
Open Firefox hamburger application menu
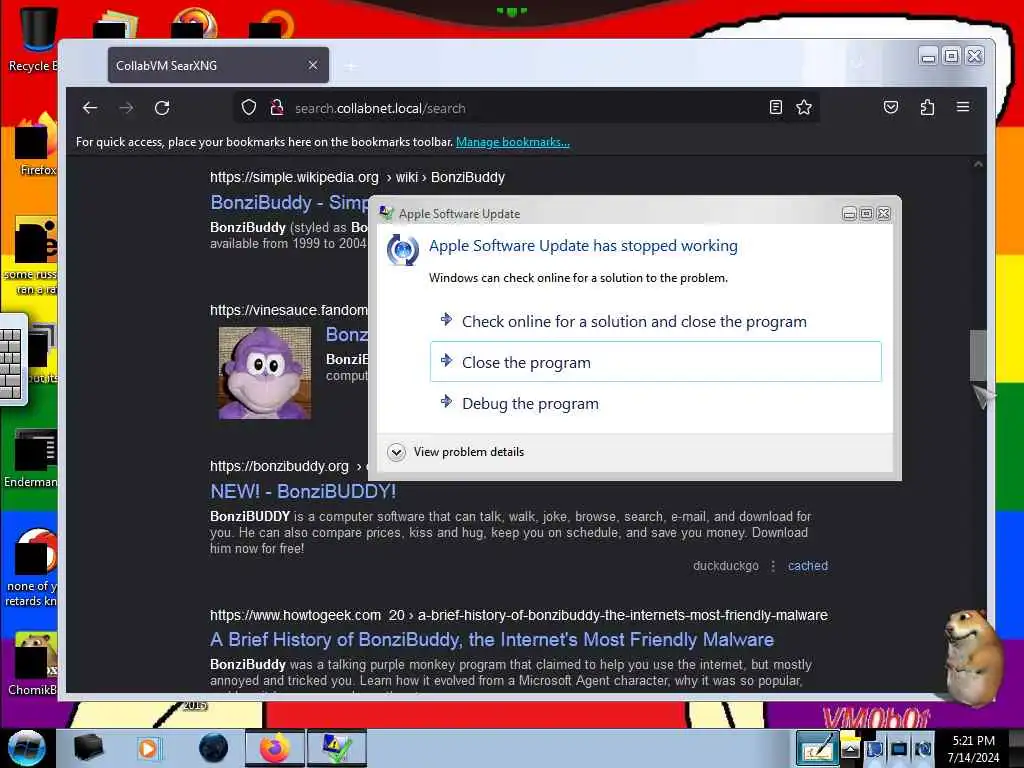pyautogui.click(x=963, y=107)
